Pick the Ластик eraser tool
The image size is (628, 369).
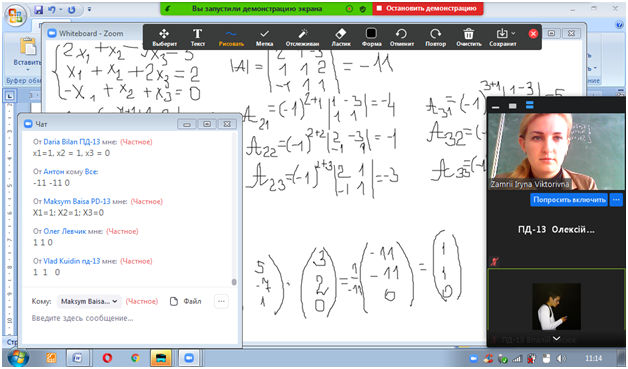pos(341,37)
